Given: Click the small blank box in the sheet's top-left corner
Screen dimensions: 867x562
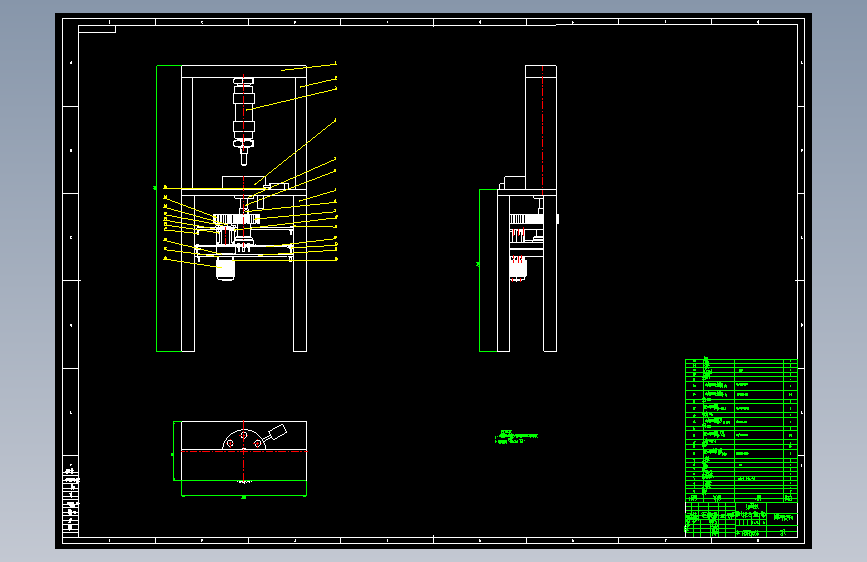Looking at the screenshot, I should 97,29.
